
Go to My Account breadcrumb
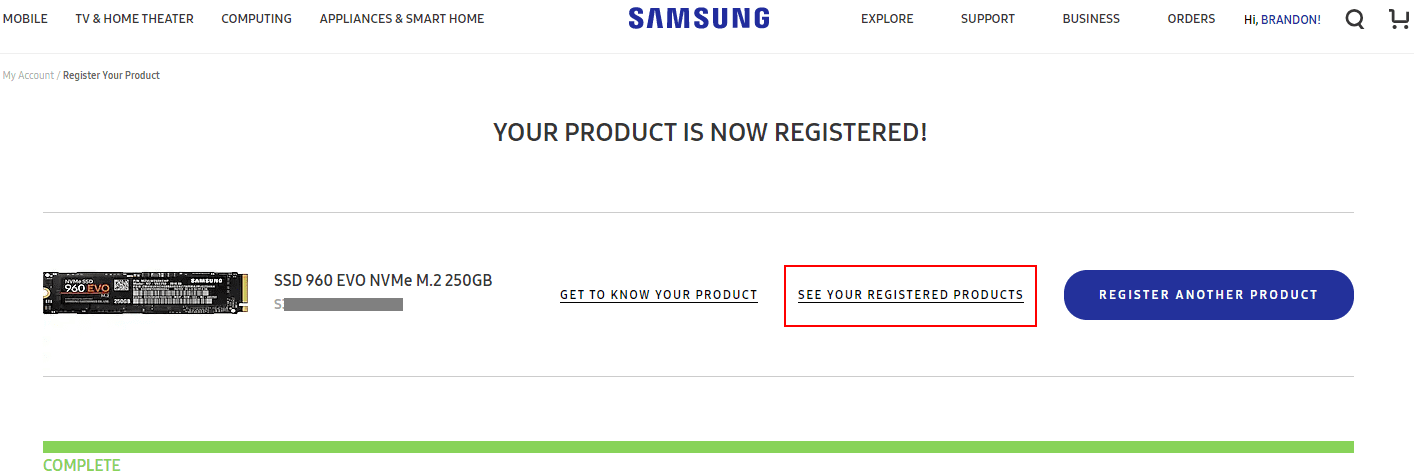click(28, 76)
